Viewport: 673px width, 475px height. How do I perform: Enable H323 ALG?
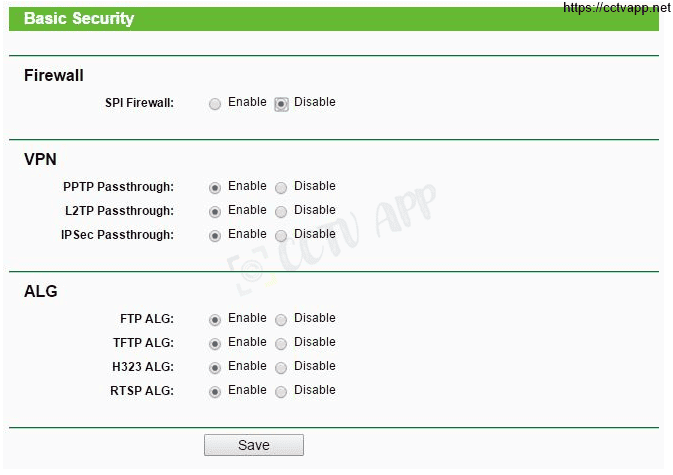(215, 367)
